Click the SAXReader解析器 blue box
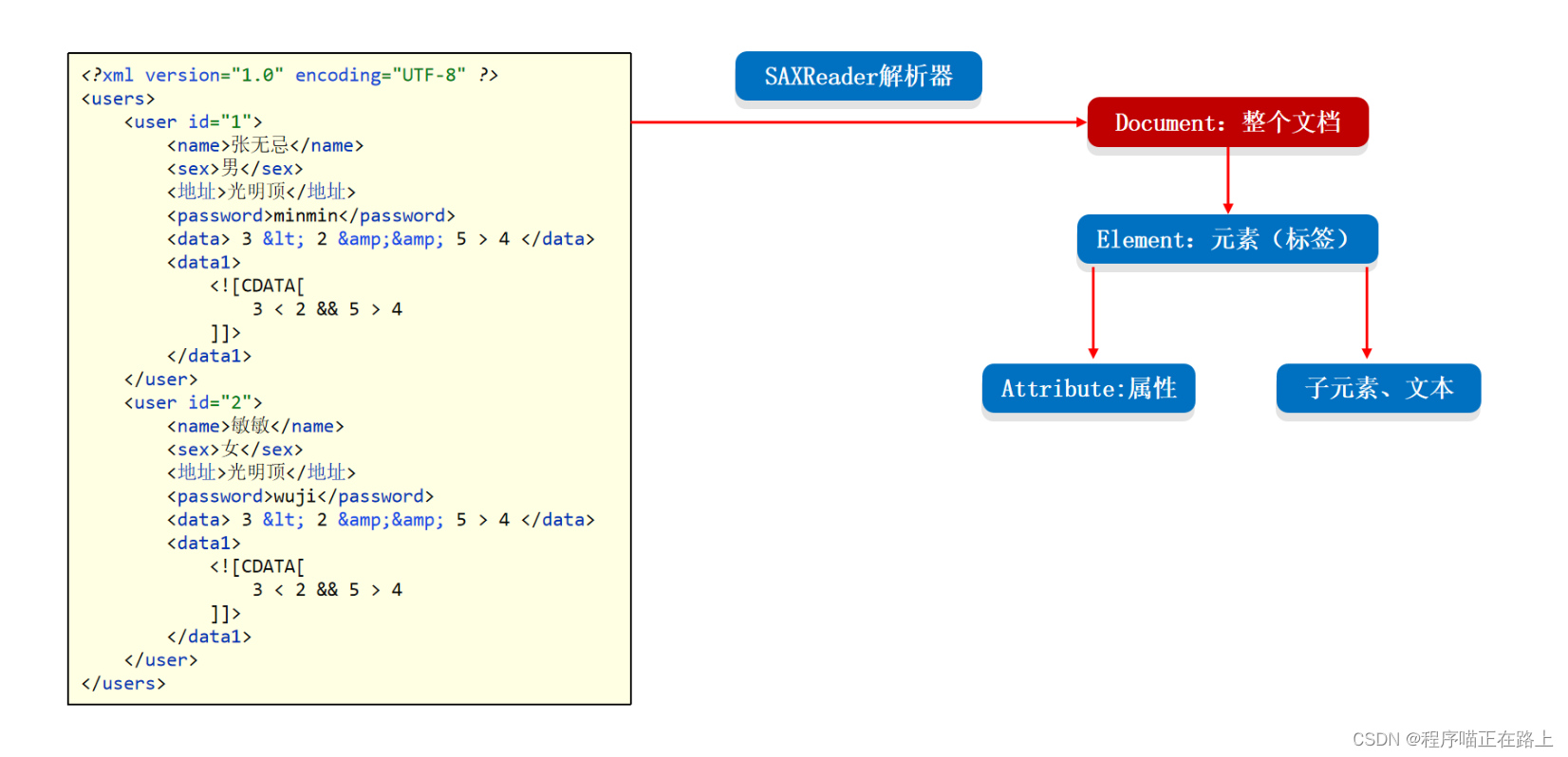Viewport: 1568px width, 757px height. click(x=858, y=76)
